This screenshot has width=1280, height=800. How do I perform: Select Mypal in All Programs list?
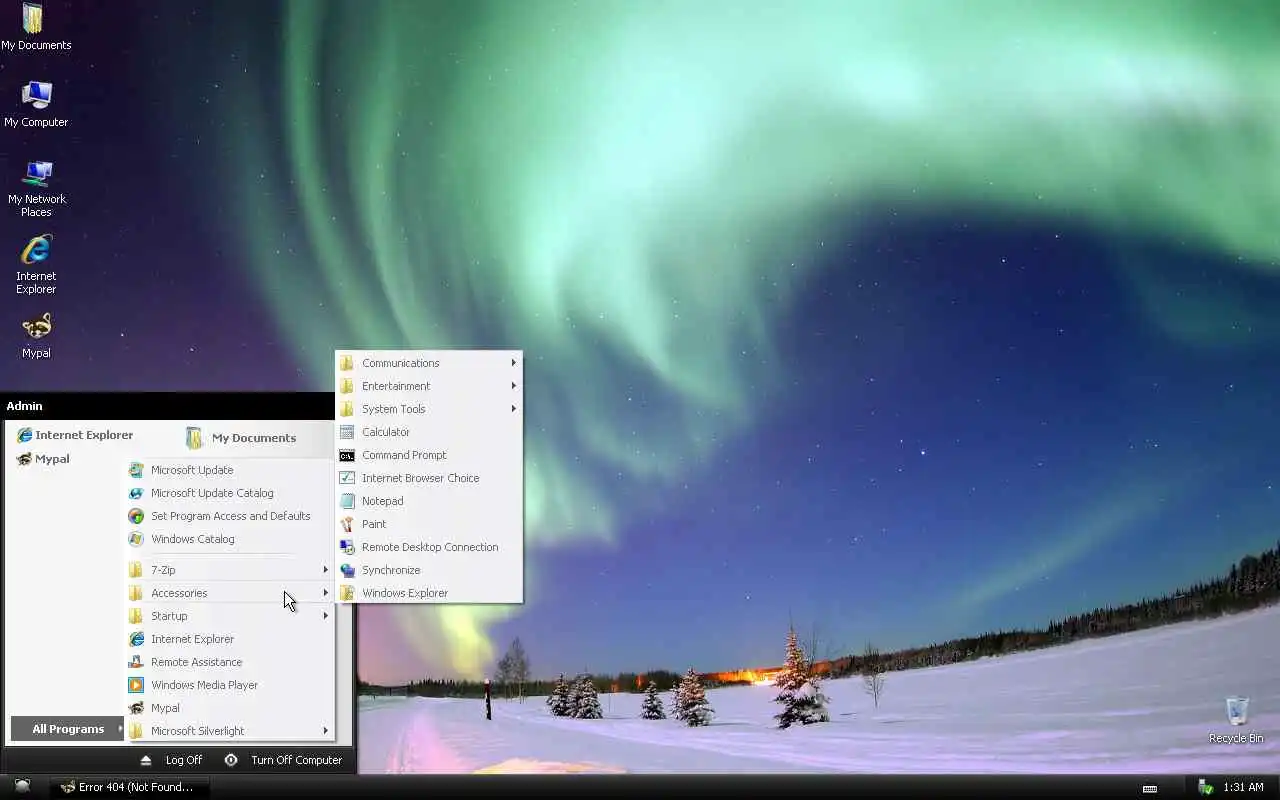(x=229, y=708)
